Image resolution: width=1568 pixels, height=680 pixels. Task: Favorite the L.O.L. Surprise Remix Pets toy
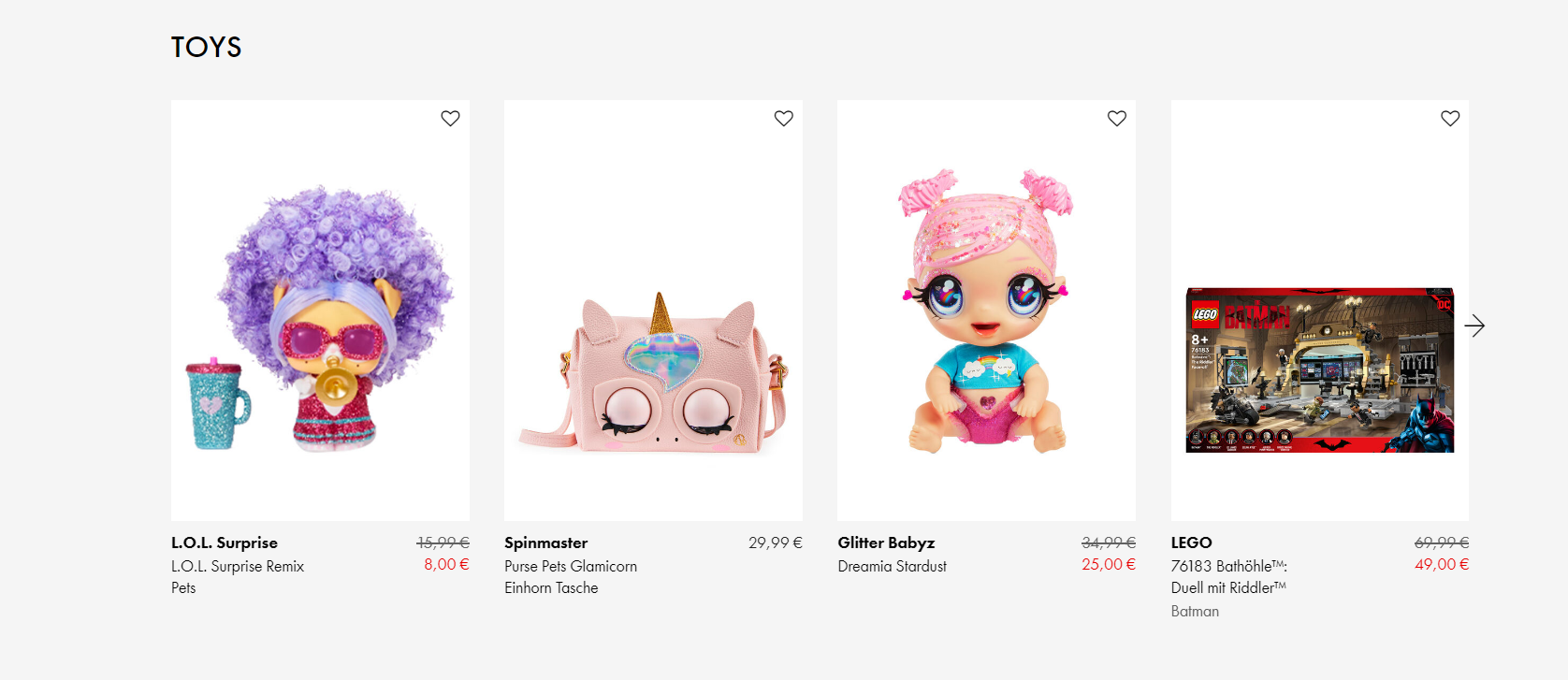pyautogui.click(x=450, y=119)
